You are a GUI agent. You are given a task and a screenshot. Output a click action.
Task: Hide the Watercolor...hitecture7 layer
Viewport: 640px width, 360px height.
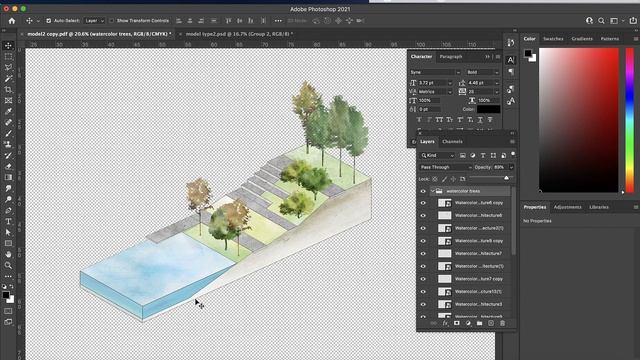(423, 253)
